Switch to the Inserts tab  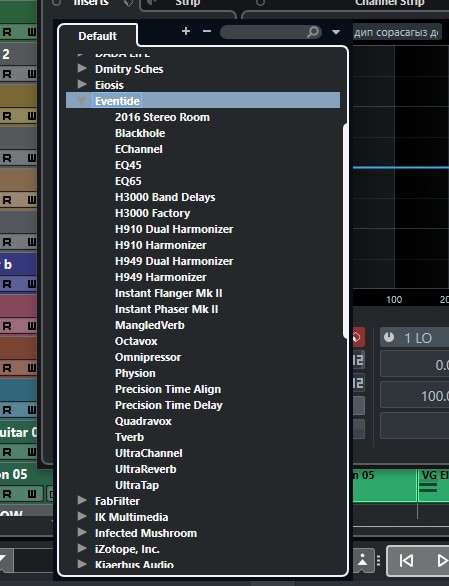[91, 3]
